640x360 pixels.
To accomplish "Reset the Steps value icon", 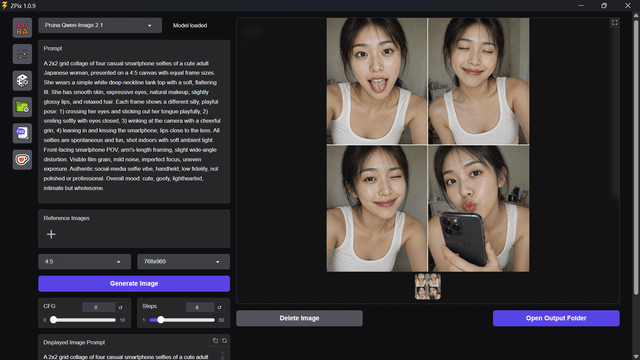I will [x=219, y=307].
